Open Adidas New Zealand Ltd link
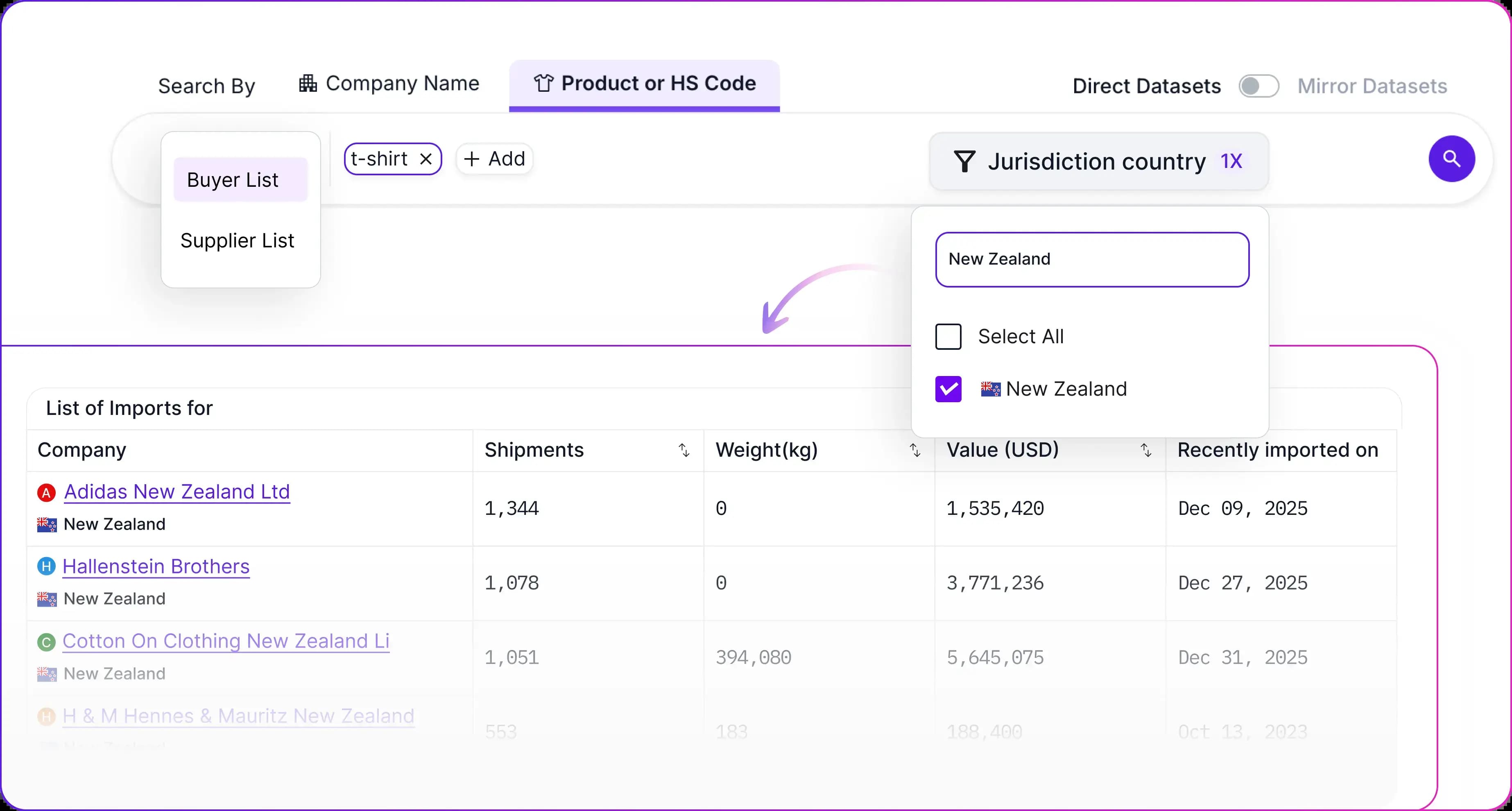Screen dimensions: 1512x811 (x=177, y=492)
